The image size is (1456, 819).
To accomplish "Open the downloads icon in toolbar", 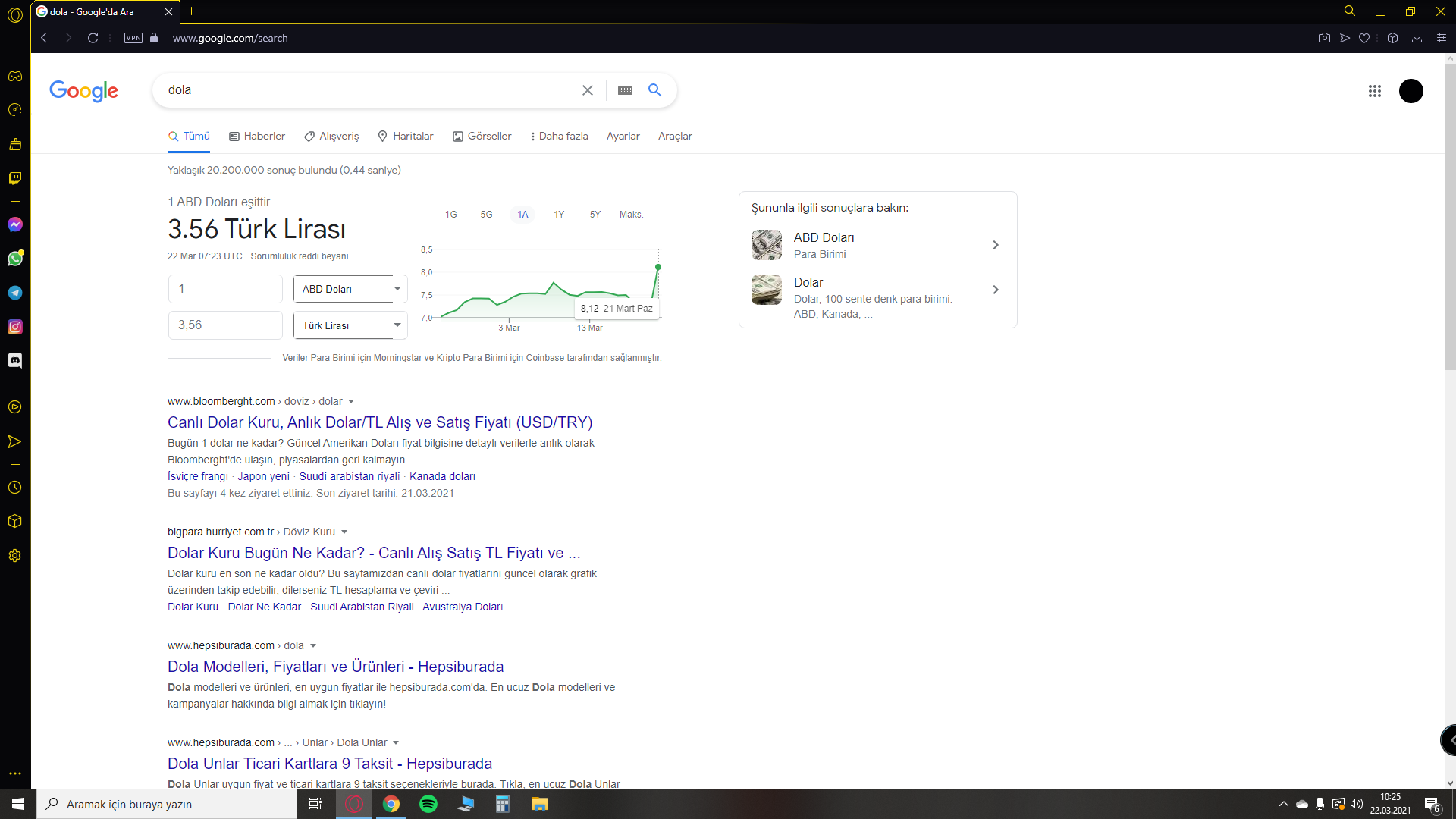I will tap(1417, 38).
